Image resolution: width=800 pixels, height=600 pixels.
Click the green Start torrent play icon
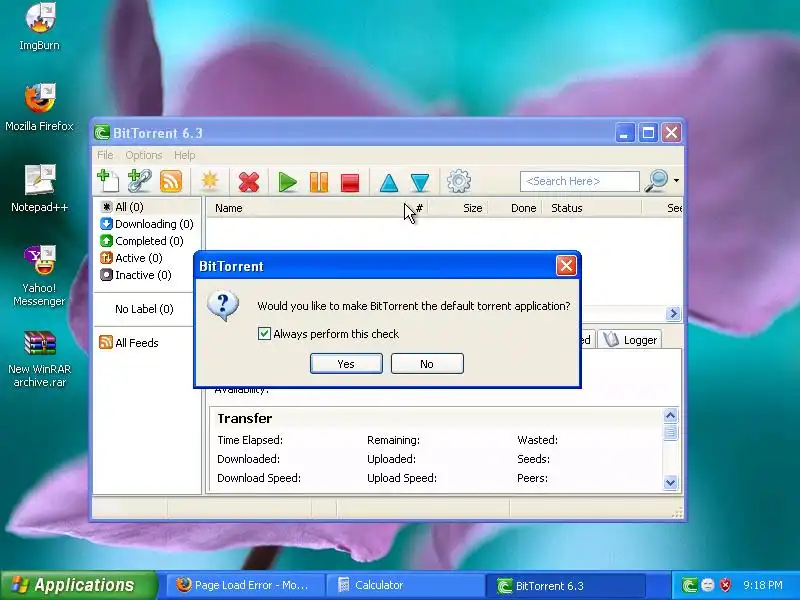pyautogui.click(x=287, y=182)
